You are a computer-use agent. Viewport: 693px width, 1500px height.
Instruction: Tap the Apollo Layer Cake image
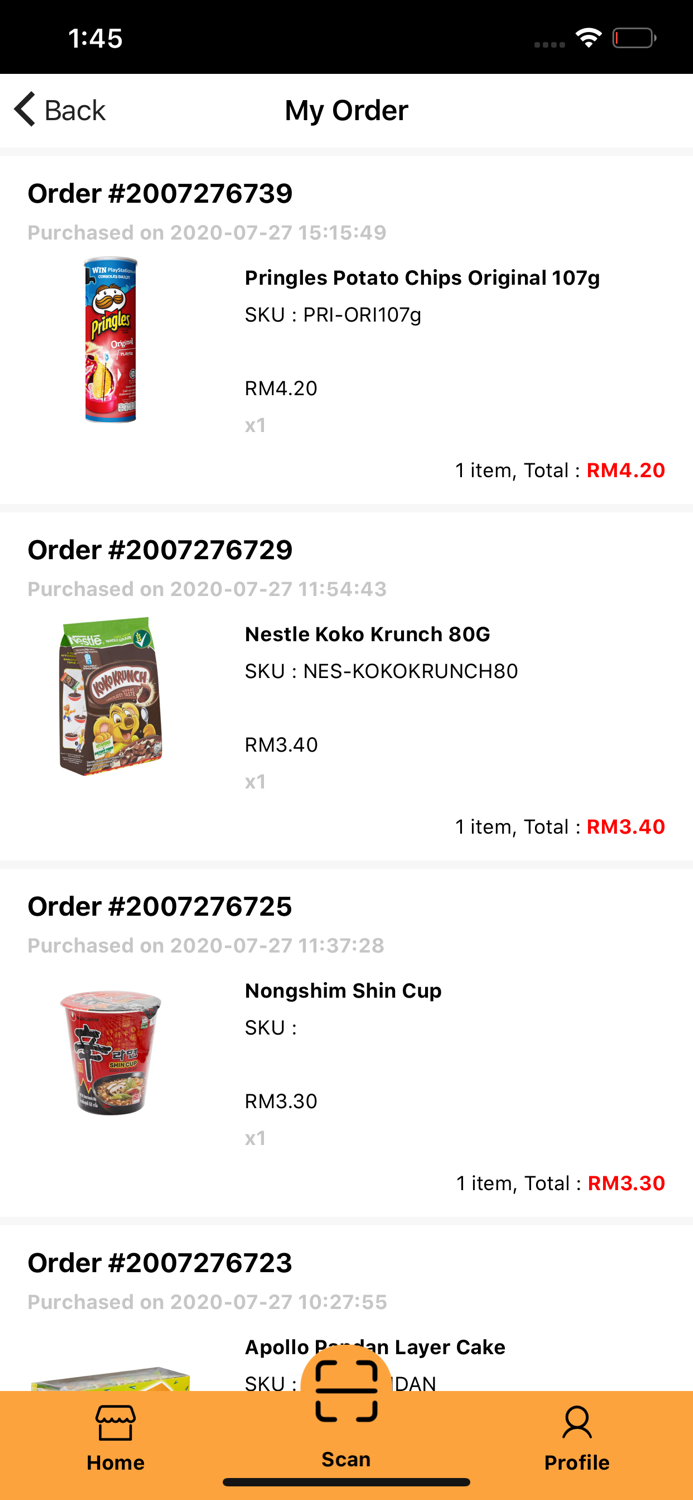(111, 1379)
